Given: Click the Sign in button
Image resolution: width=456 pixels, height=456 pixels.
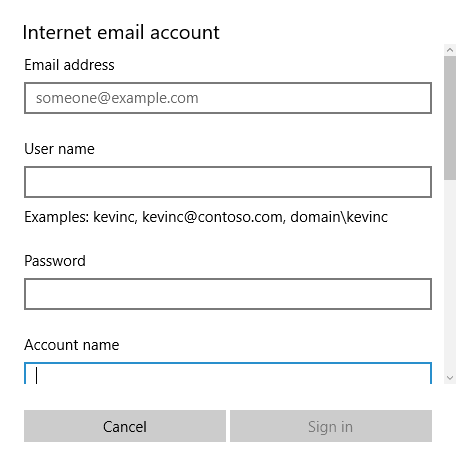Looking at the screenshot, I should click(x=331, y=426).
